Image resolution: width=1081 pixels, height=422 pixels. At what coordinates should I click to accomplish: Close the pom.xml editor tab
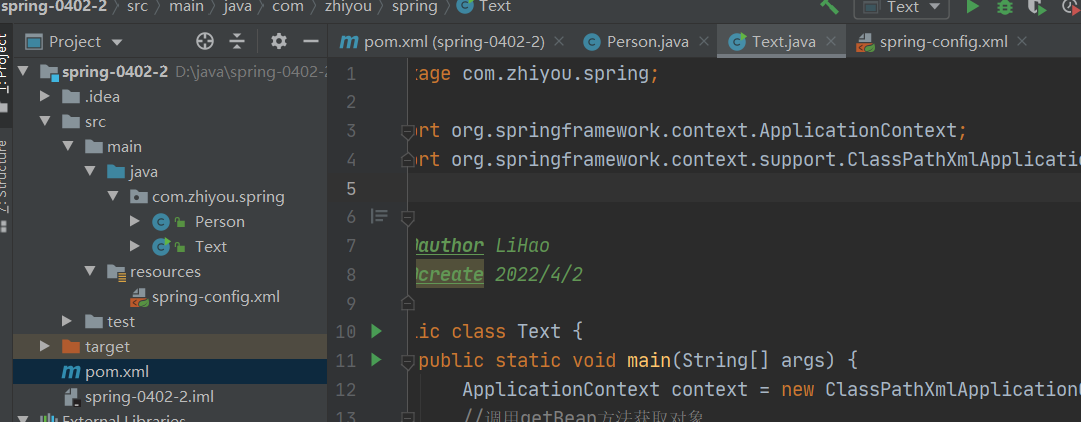(x=559, y=42)
